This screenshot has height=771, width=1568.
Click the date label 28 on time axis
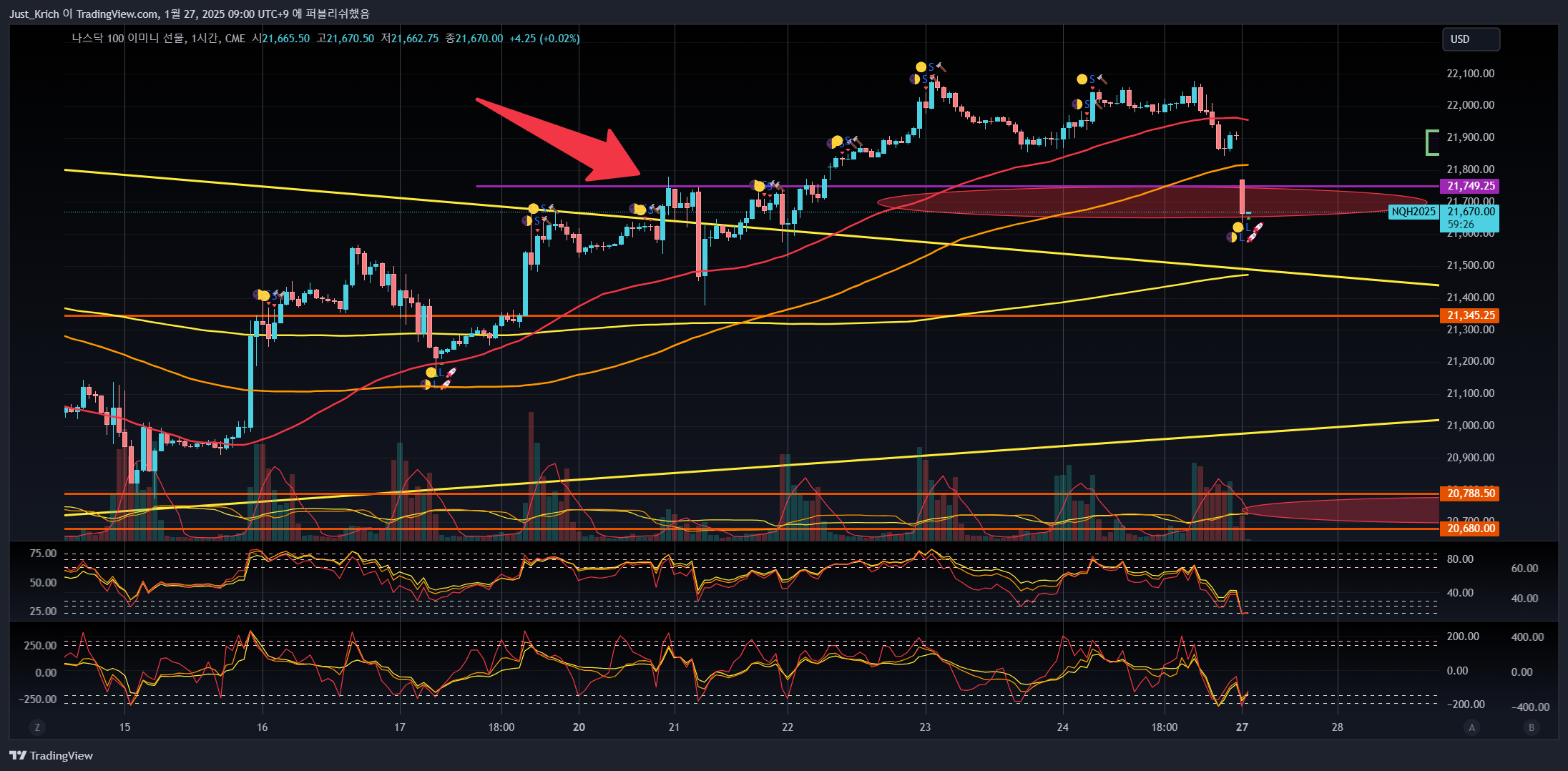click(1337, 727)
